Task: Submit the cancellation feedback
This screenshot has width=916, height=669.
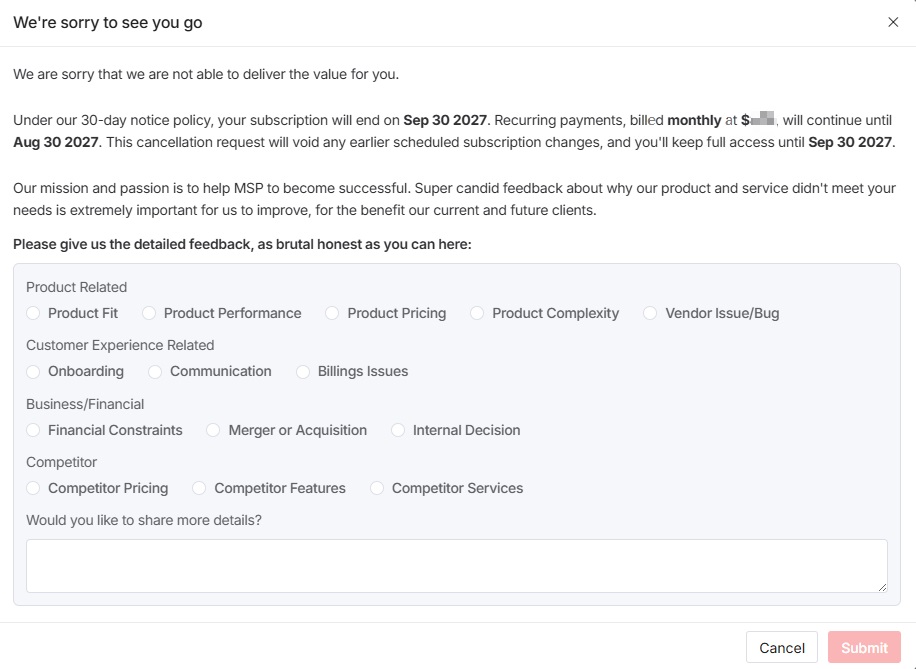Action: (864, 647)
